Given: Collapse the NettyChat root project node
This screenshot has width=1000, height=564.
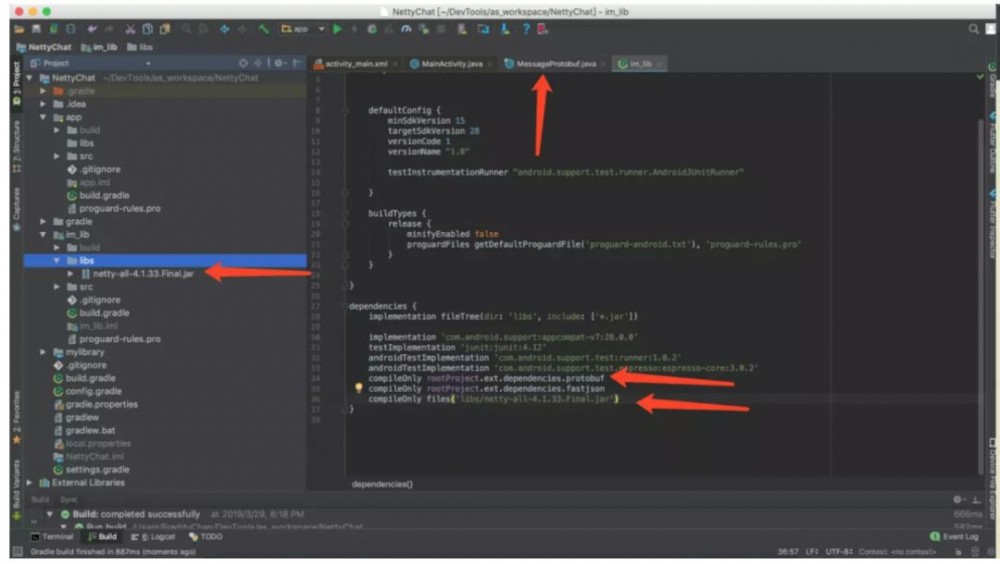Looking at the screenshot, I should click(x=30, y=78).
